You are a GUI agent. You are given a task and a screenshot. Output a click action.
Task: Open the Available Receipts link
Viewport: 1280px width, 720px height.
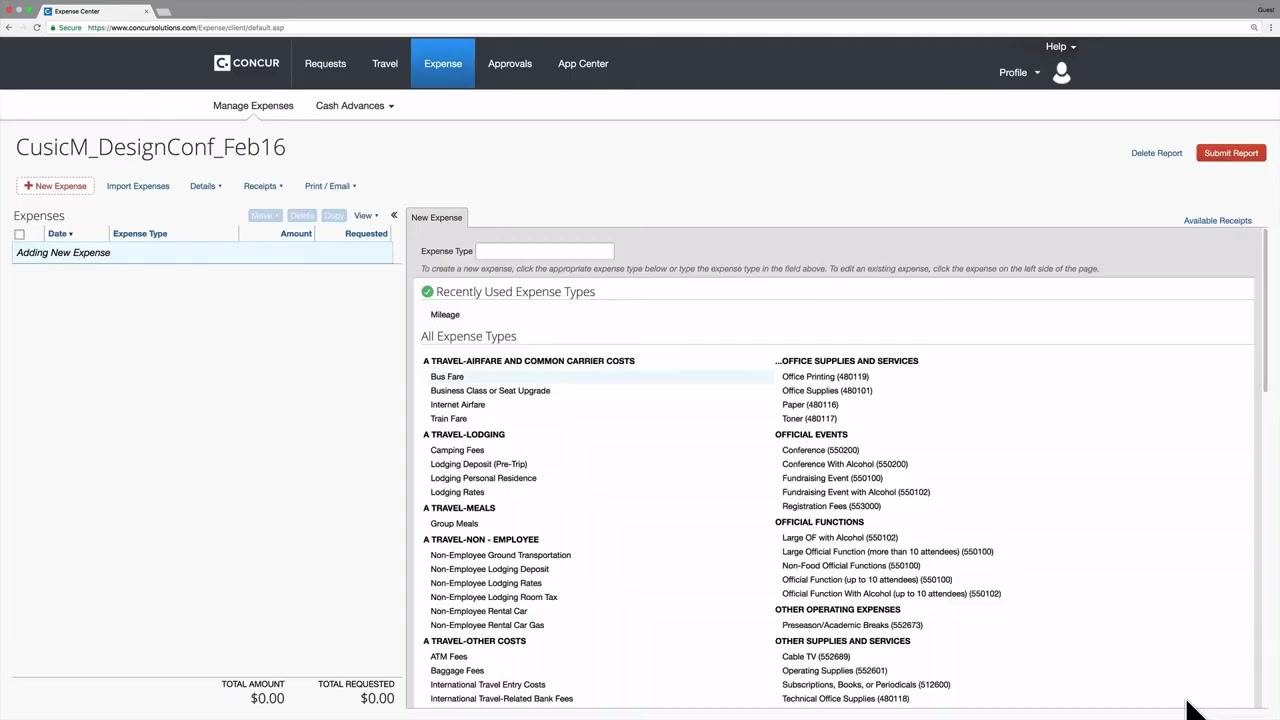pyautogui.click(x=1218, y=220)
